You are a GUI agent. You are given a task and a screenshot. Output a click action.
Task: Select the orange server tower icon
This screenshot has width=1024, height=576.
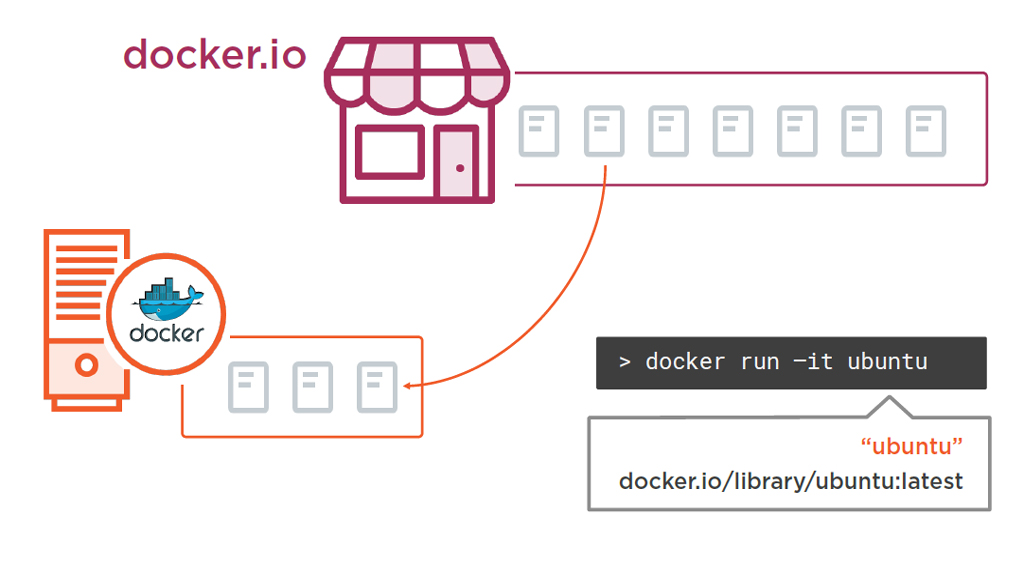pos(84,317)
